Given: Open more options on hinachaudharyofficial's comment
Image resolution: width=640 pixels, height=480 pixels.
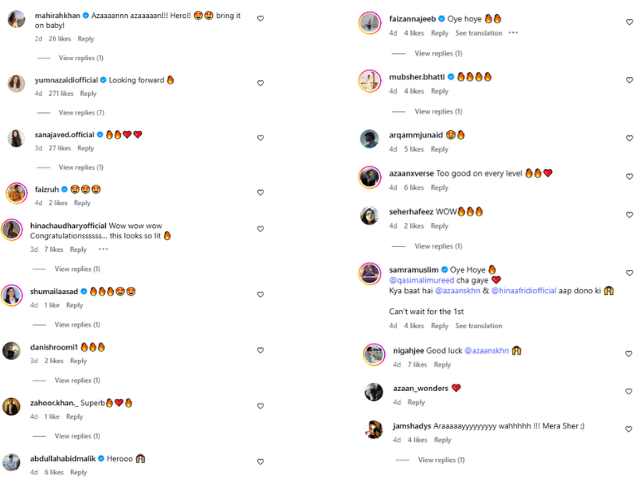Looking at the screenshot, I should (x=102, y=249).
